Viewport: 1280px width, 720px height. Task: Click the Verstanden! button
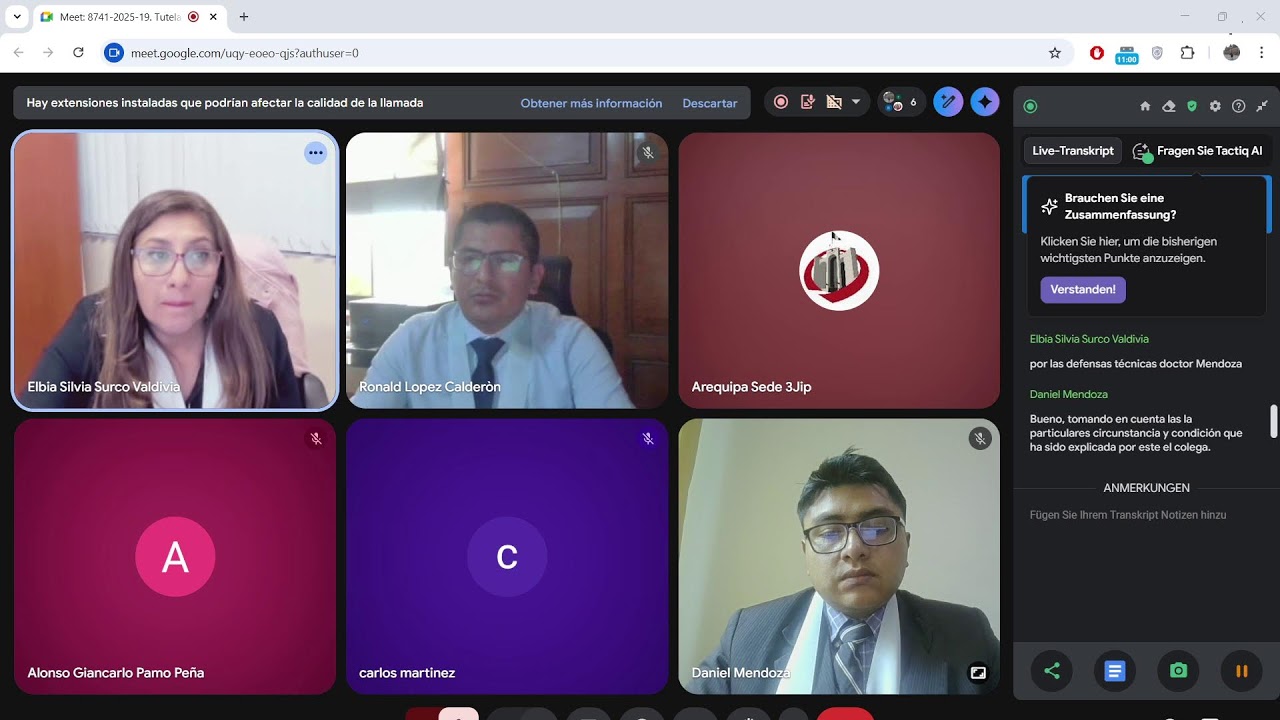(x=1083, y=290)
